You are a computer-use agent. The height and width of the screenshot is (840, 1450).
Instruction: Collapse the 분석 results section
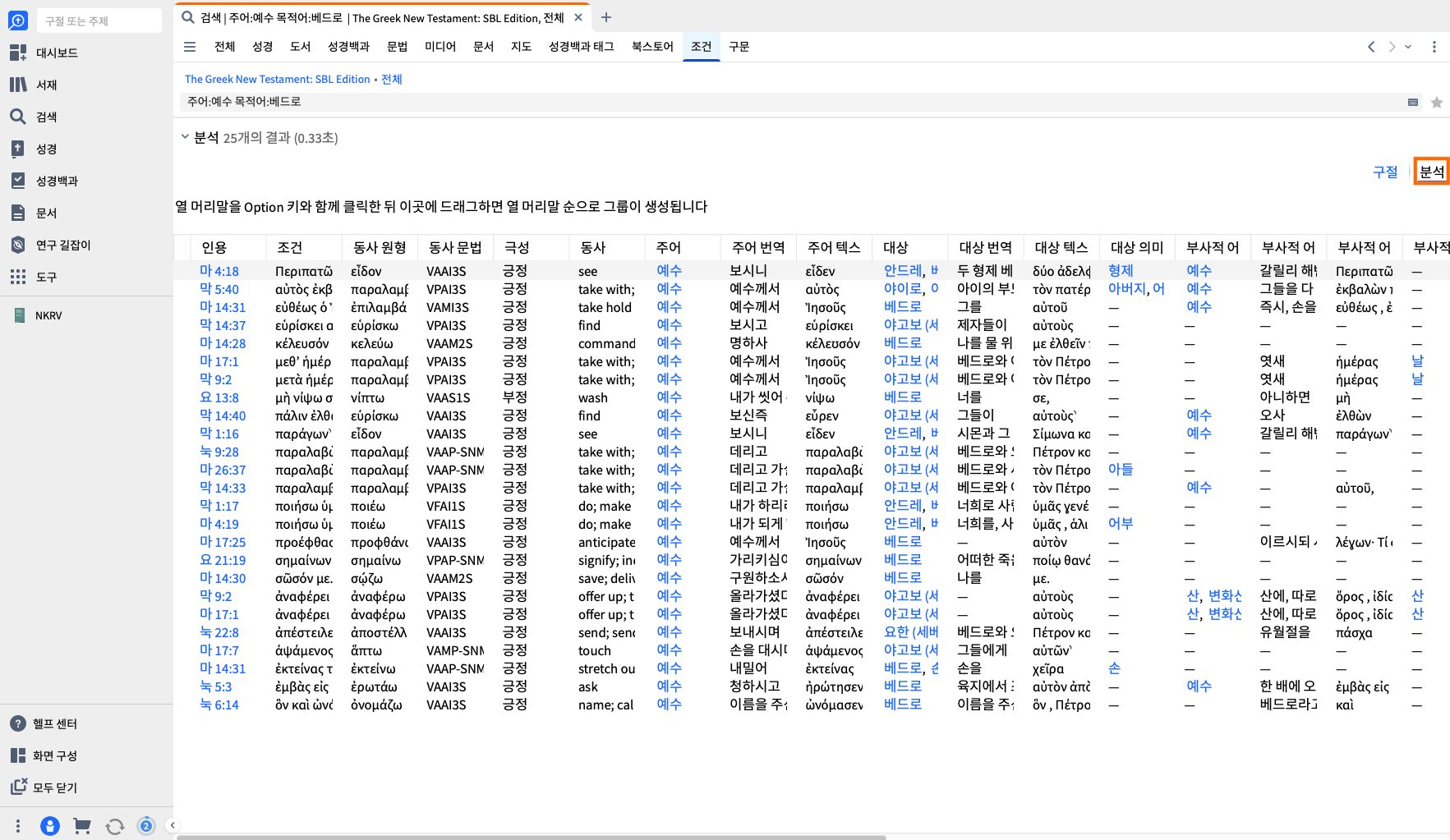click(x=185, y=137)
